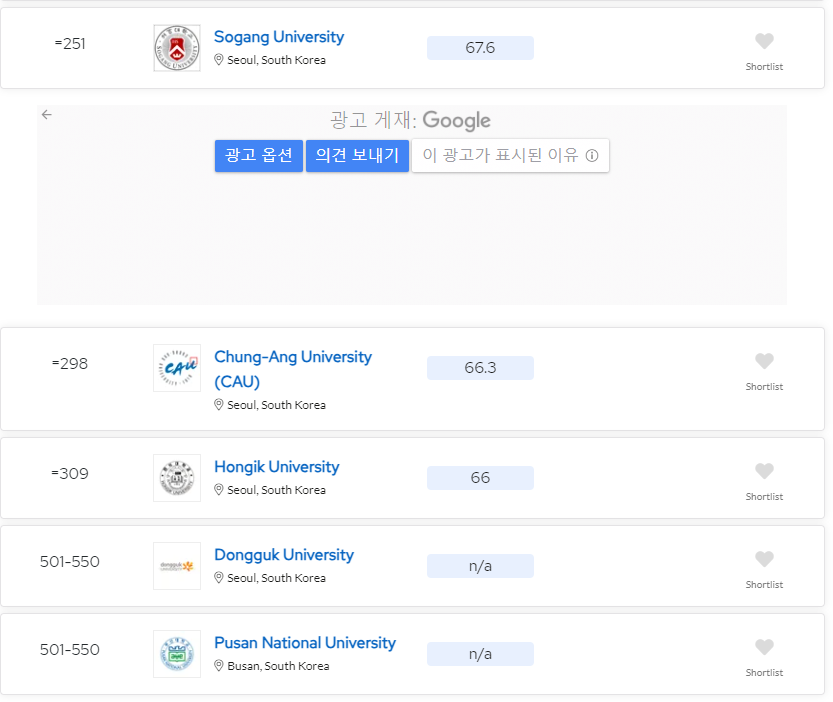This screenshot has width=833, height=702.
Task: Click the Busan, South Korea location text
Action: [x=278, y=666]
